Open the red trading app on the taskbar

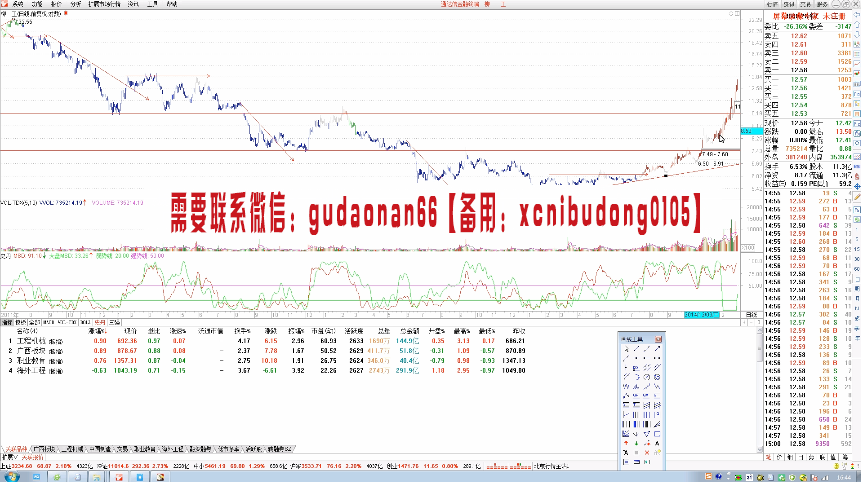119,477
